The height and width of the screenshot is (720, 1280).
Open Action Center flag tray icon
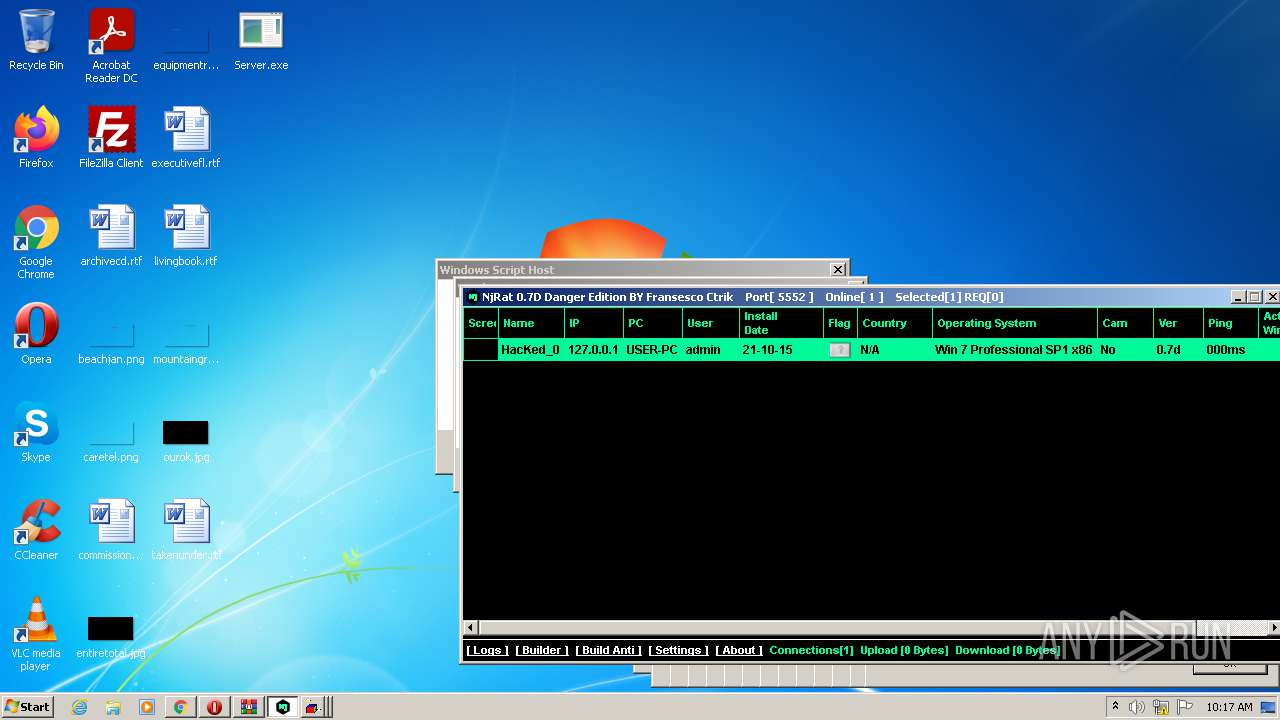(x=1186, y=707)
